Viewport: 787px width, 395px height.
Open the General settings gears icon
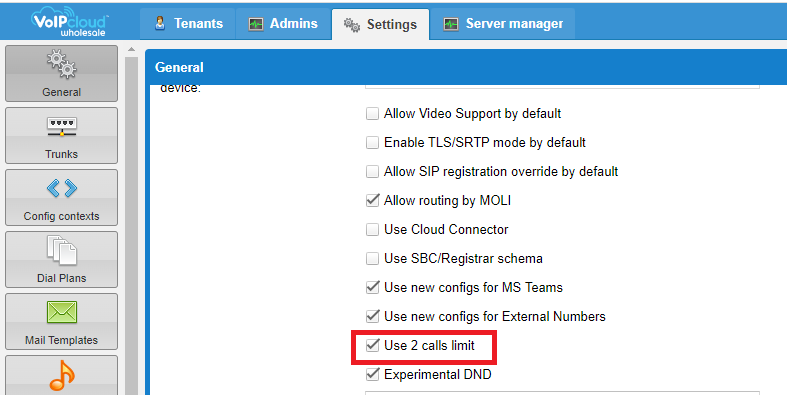[61, 64]
